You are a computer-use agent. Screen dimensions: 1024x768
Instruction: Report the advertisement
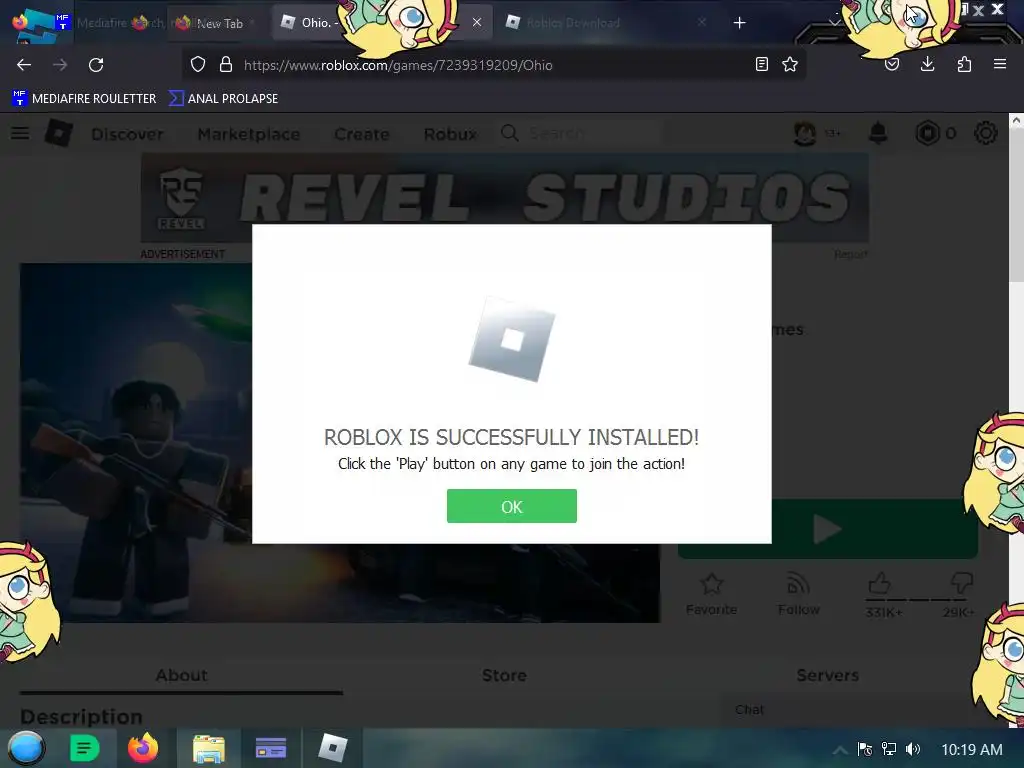(x=851, y=254)
